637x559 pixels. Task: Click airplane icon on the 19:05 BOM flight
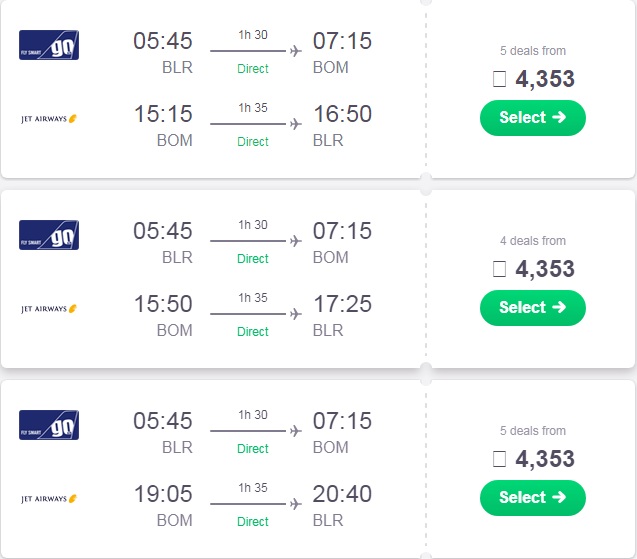click(x=296, y=504)
